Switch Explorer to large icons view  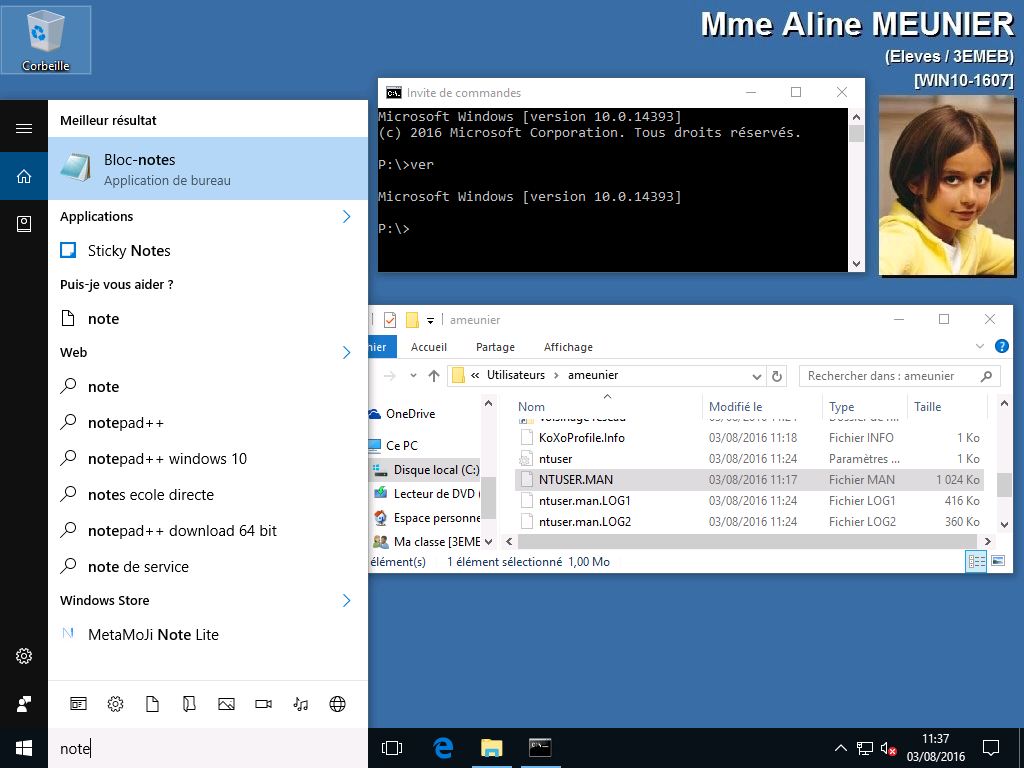(x=998, y=561)
